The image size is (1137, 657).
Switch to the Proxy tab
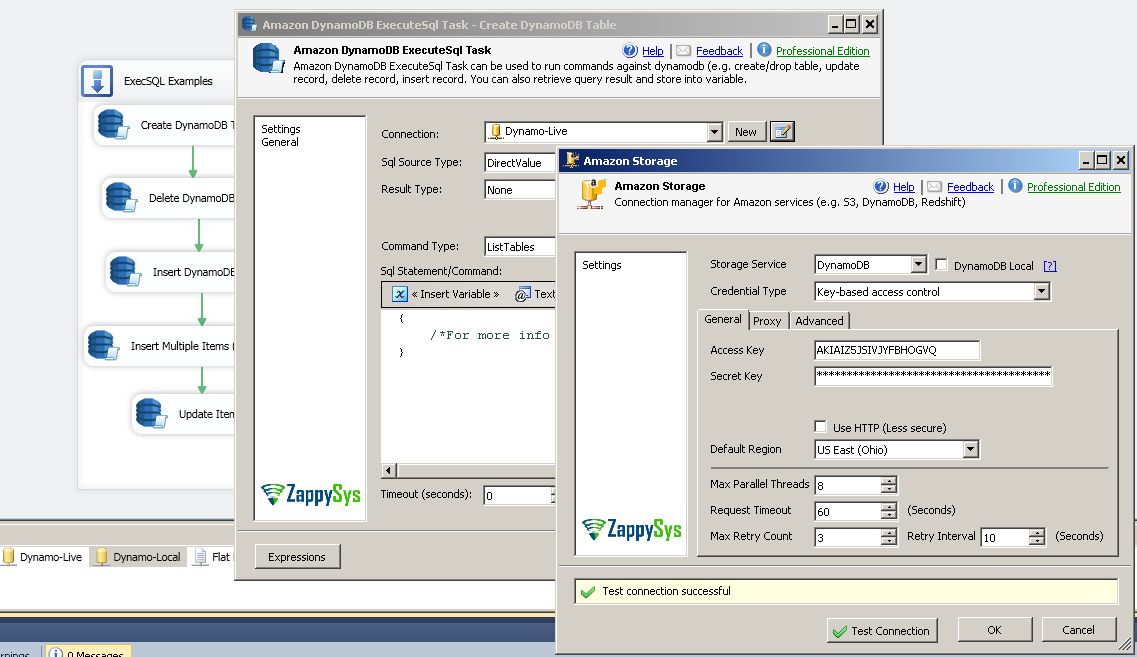tap(767, 321)
